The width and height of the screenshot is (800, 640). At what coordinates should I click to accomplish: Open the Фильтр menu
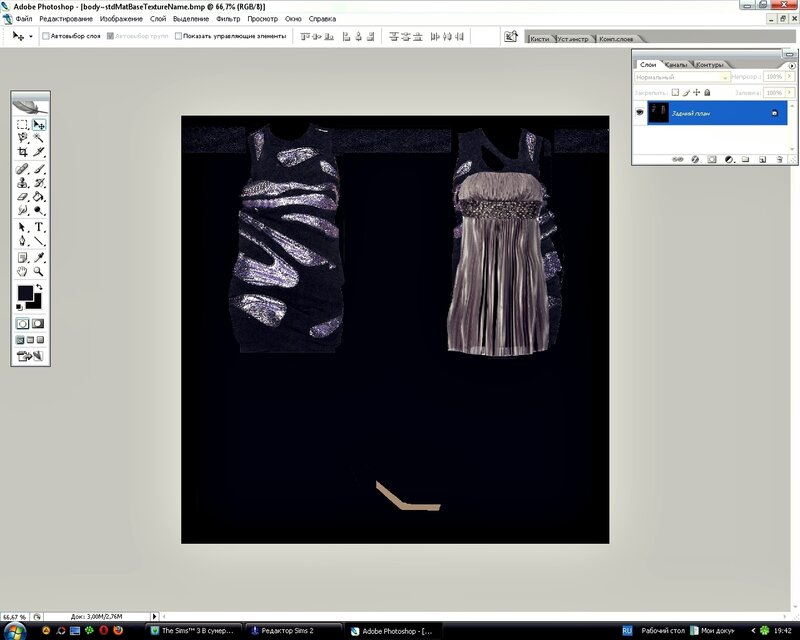(228, 18)
